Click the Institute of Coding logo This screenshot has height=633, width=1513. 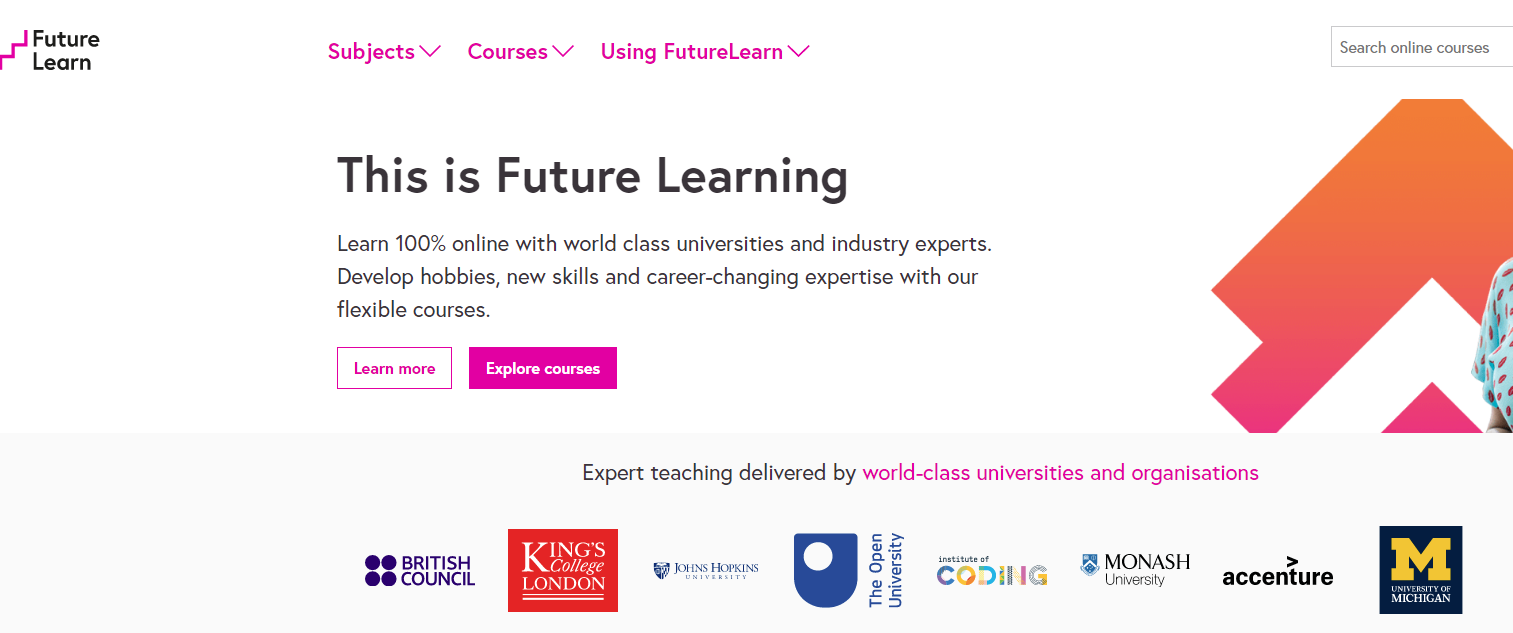click(x=992, y=572)
